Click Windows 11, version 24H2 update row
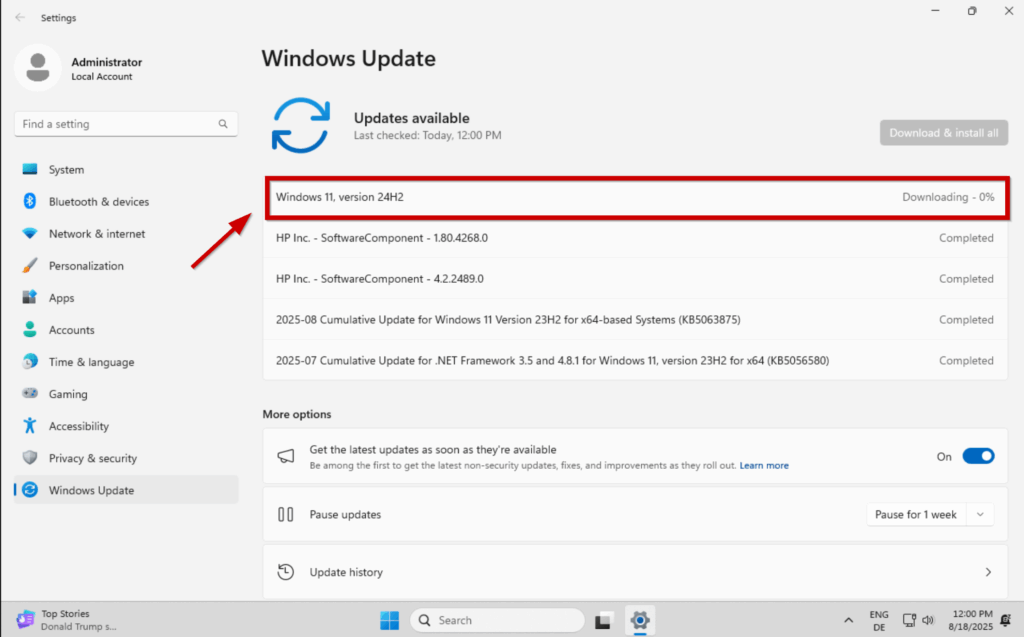 pyautogui.click(x=635, y=197)
